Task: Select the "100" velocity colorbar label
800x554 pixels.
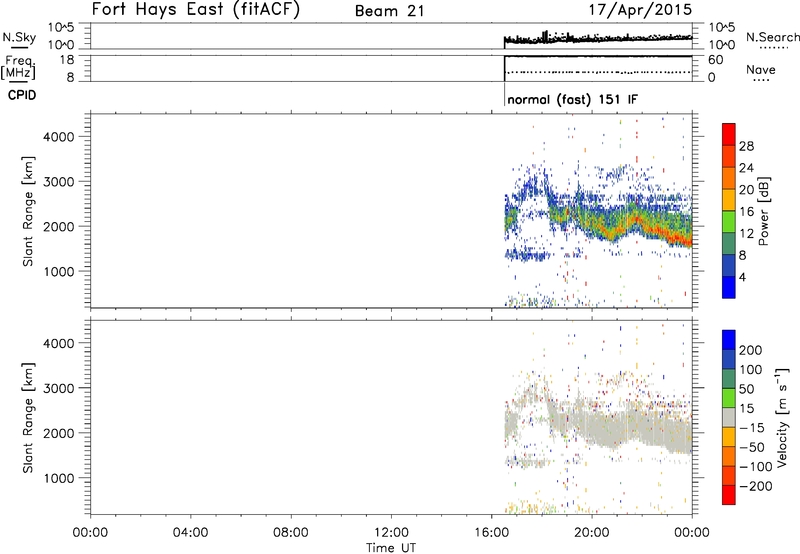Action: click(x=751, y=370)
